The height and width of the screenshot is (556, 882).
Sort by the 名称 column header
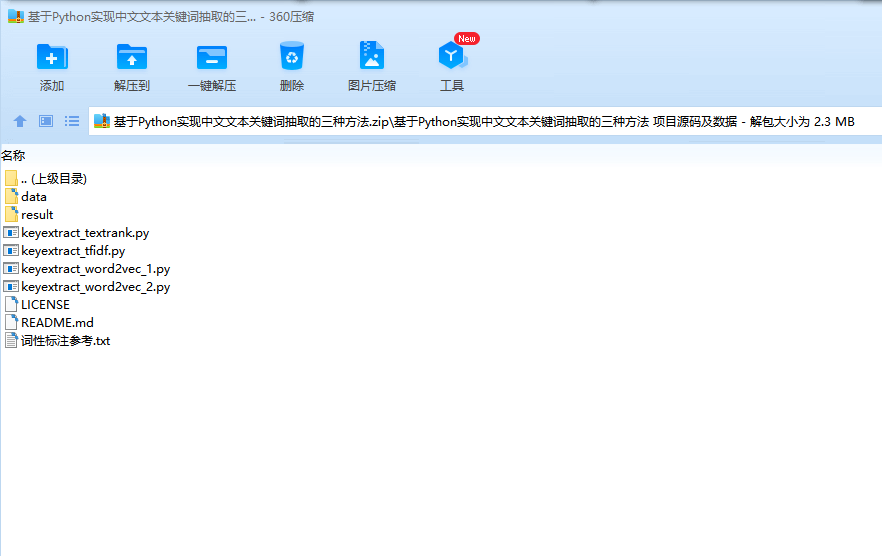[13, 155]
